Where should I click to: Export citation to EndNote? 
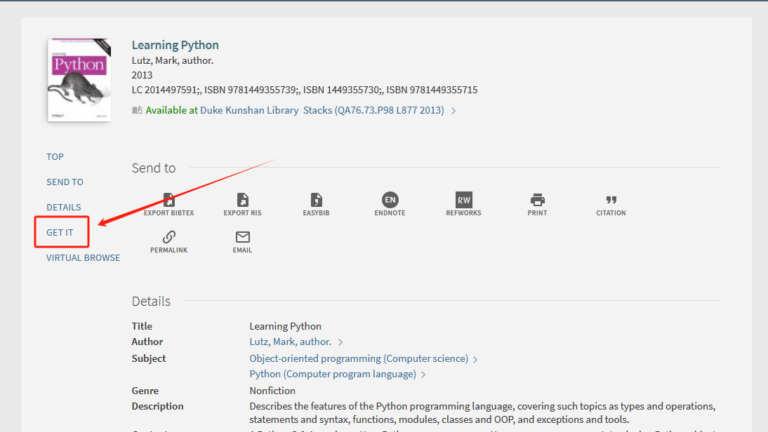[390, 200]
